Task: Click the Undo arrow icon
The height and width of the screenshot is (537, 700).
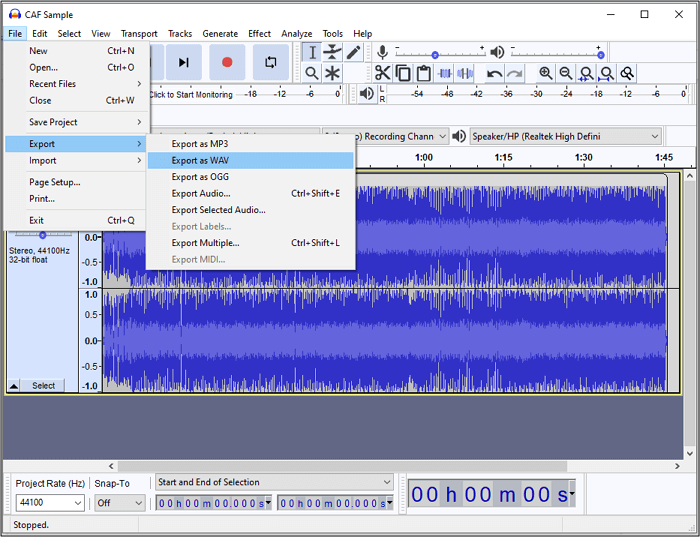Action: 494,73
